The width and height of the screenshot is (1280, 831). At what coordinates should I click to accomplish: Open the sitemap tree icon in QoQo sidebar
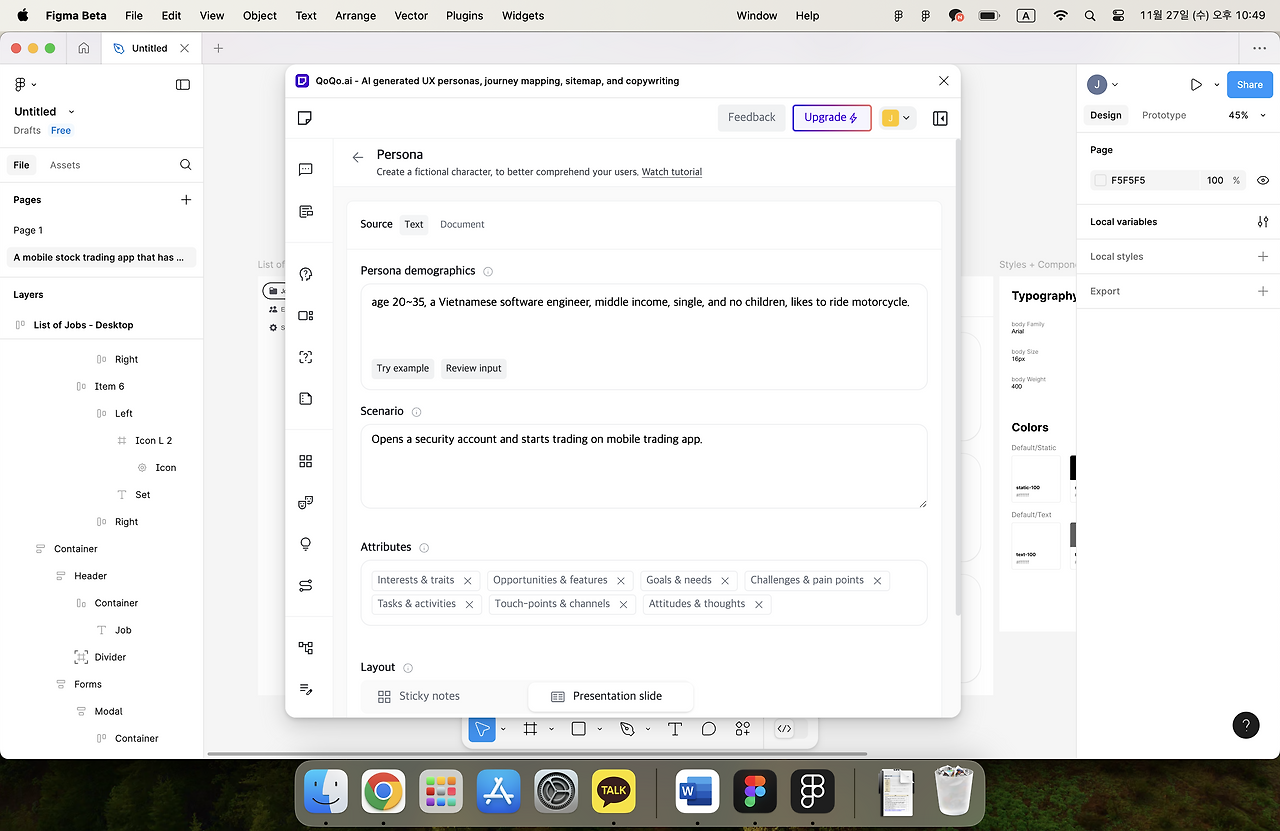point(306,648)
